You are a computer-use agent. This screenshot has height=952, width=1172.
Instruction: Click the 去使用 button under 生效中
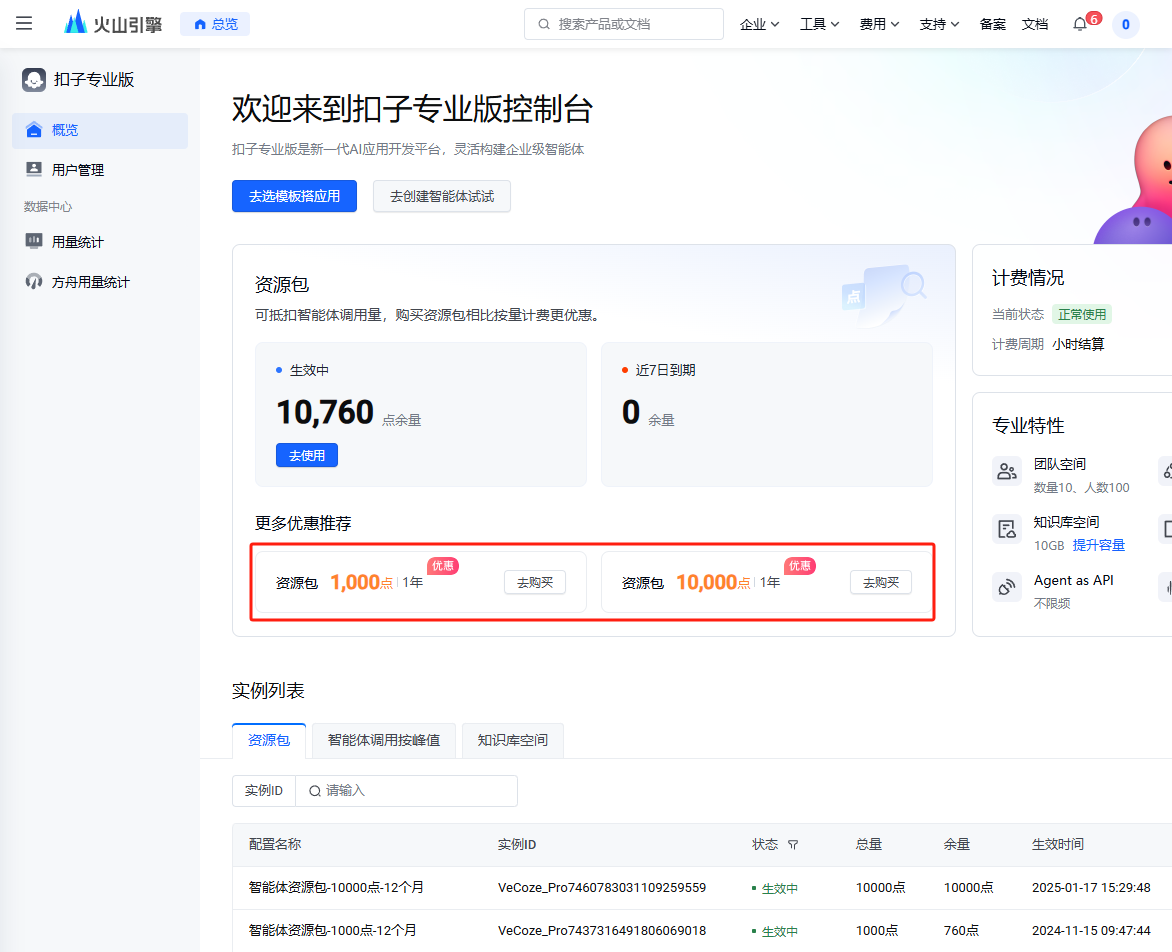(306, 455)
